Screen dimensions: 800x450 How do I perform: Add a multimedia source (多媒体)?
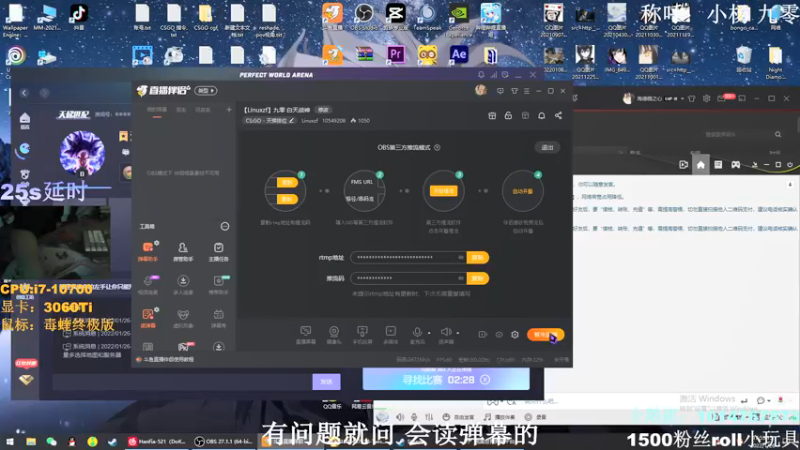[x=390, y=335]
